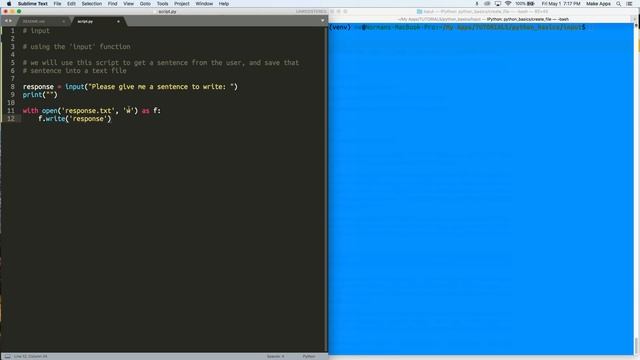Click line number 11 in the gutter
Image resolution: width=640 pixels, height=360 pixels.
pyautogui.click(x=11, y=111)
